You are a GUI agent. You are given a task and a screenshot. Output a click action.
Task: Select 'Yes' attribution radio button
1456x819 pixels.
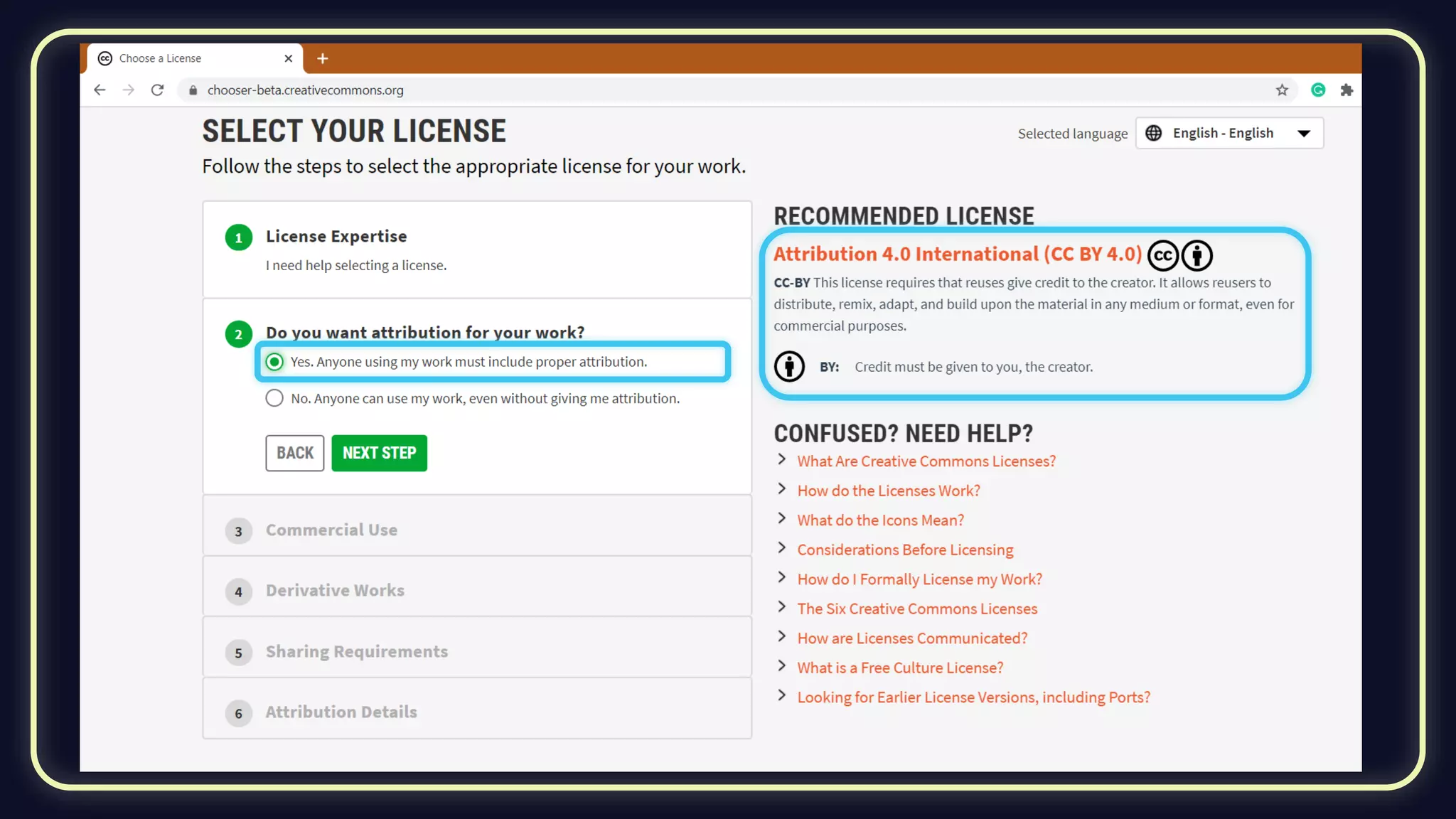click(274, 362)
